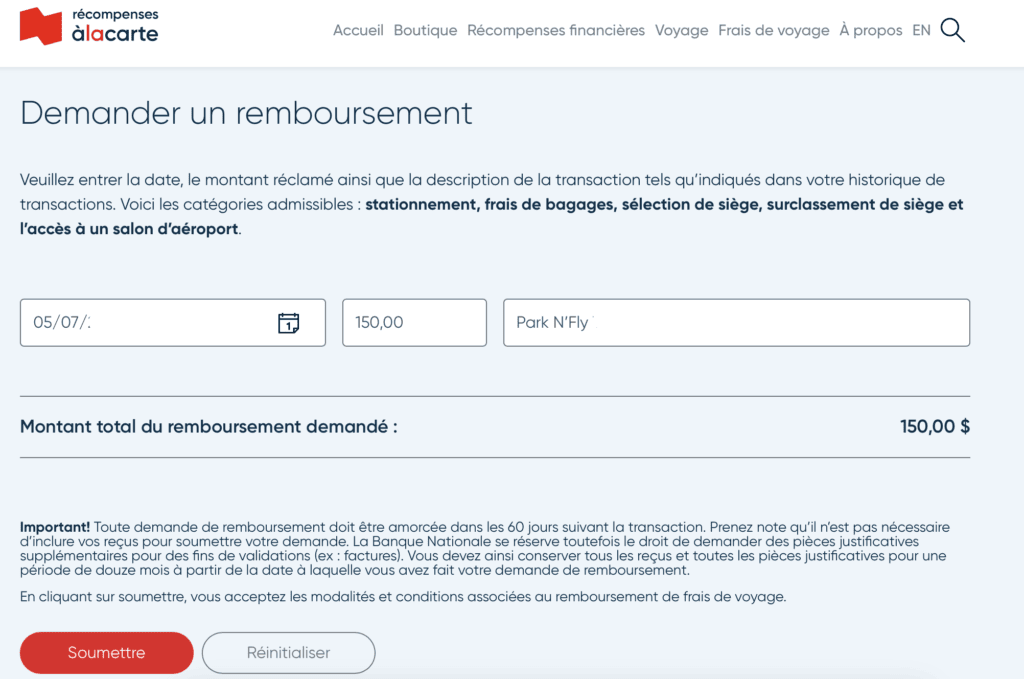Click the Park N'Fly description field

(736, 323)
